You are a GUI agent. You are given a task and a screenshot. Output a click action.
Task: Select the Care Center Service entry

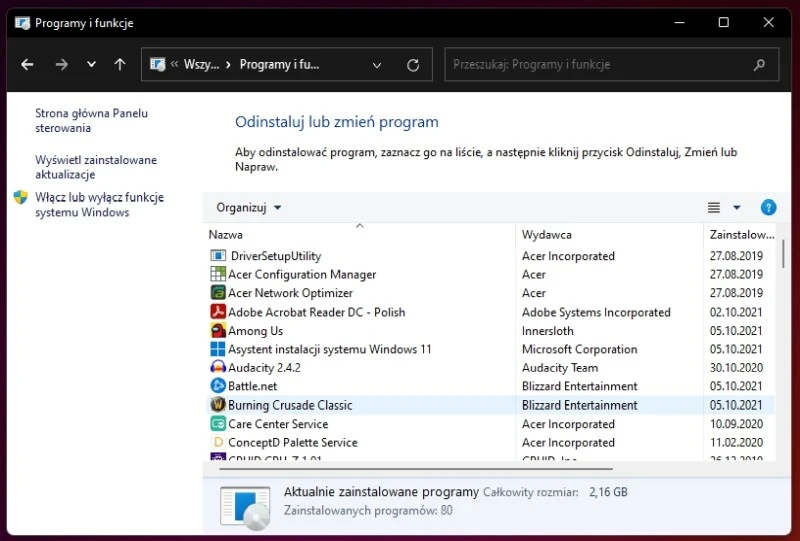(x=278, y=424)
